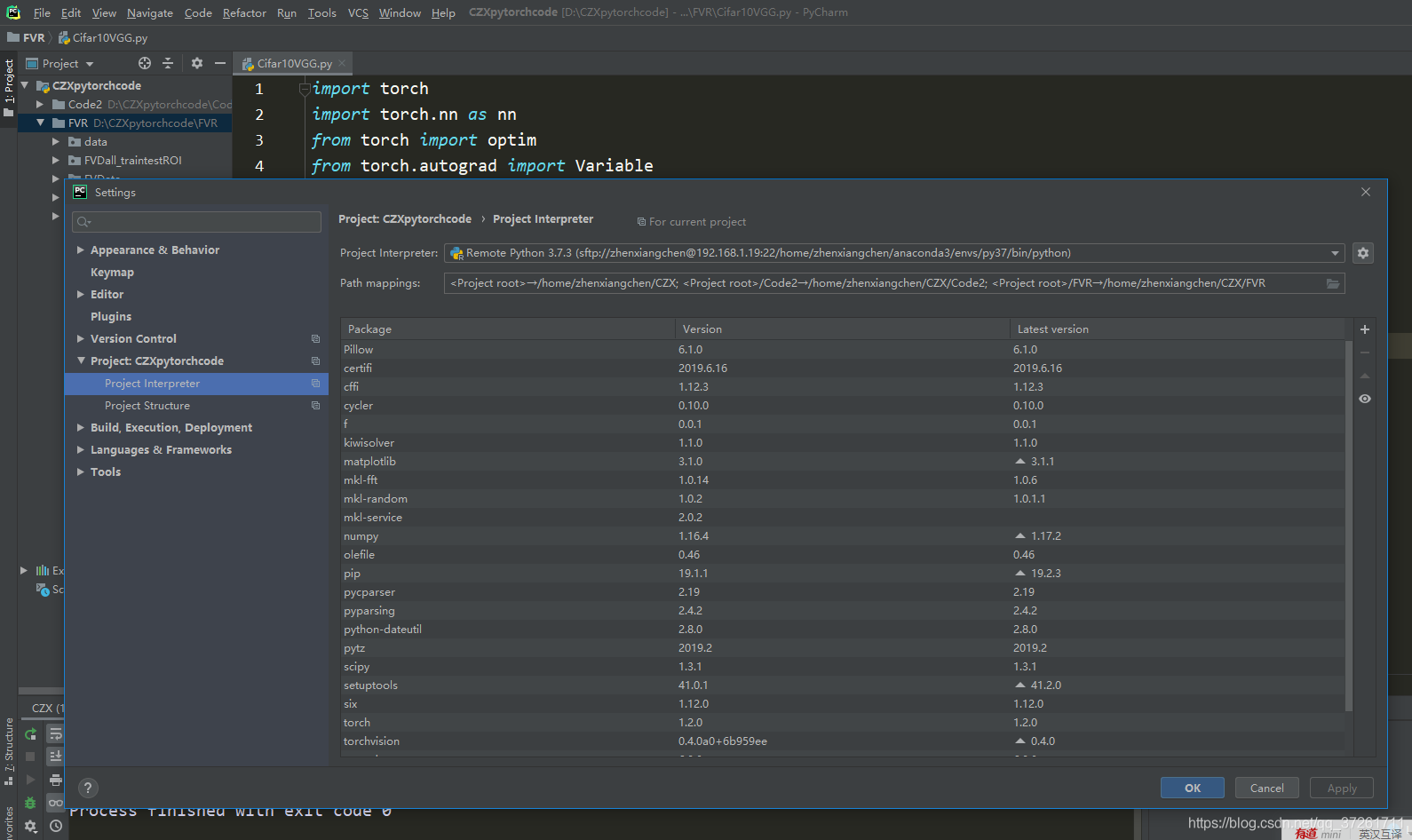
Task: Collapse Project: CZXpytorchcode settings node
Action: (81, 361)
